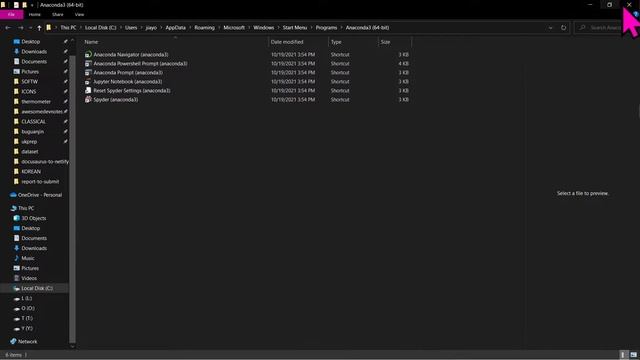Screen dimensions: 640x360
Task: Select the Anaconda Navigator shortcut icon
Action: [88, 54]
